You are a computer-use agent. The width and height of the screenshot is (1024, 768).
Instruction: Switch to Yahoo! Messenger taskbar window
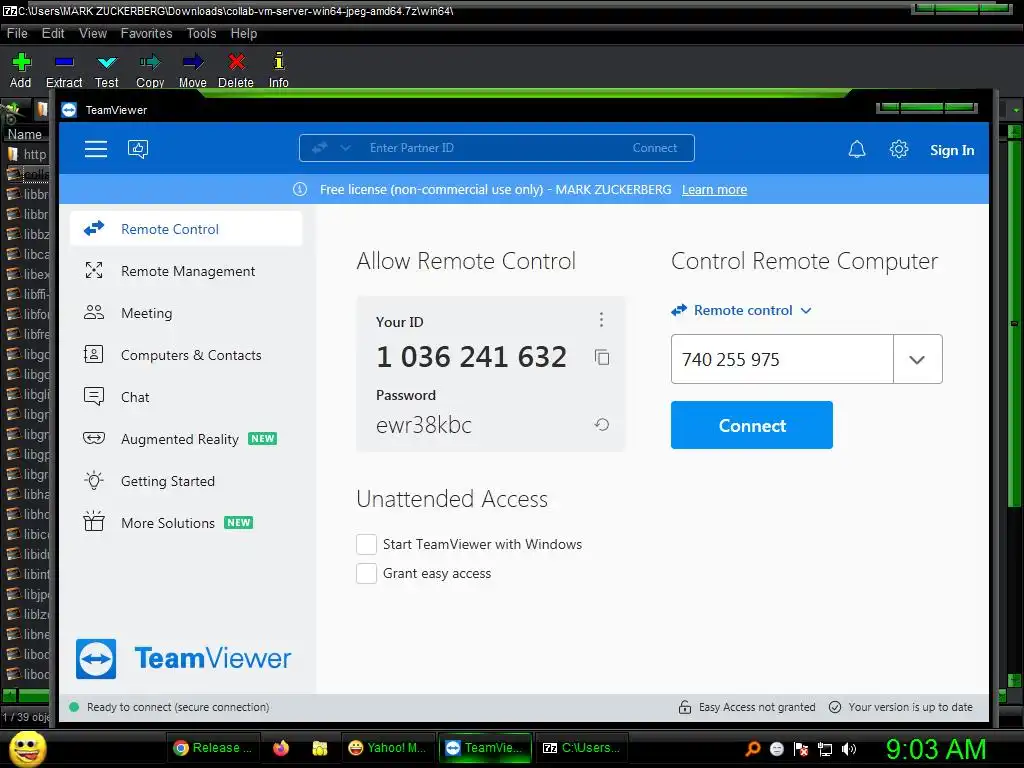(x=387, y=748)
